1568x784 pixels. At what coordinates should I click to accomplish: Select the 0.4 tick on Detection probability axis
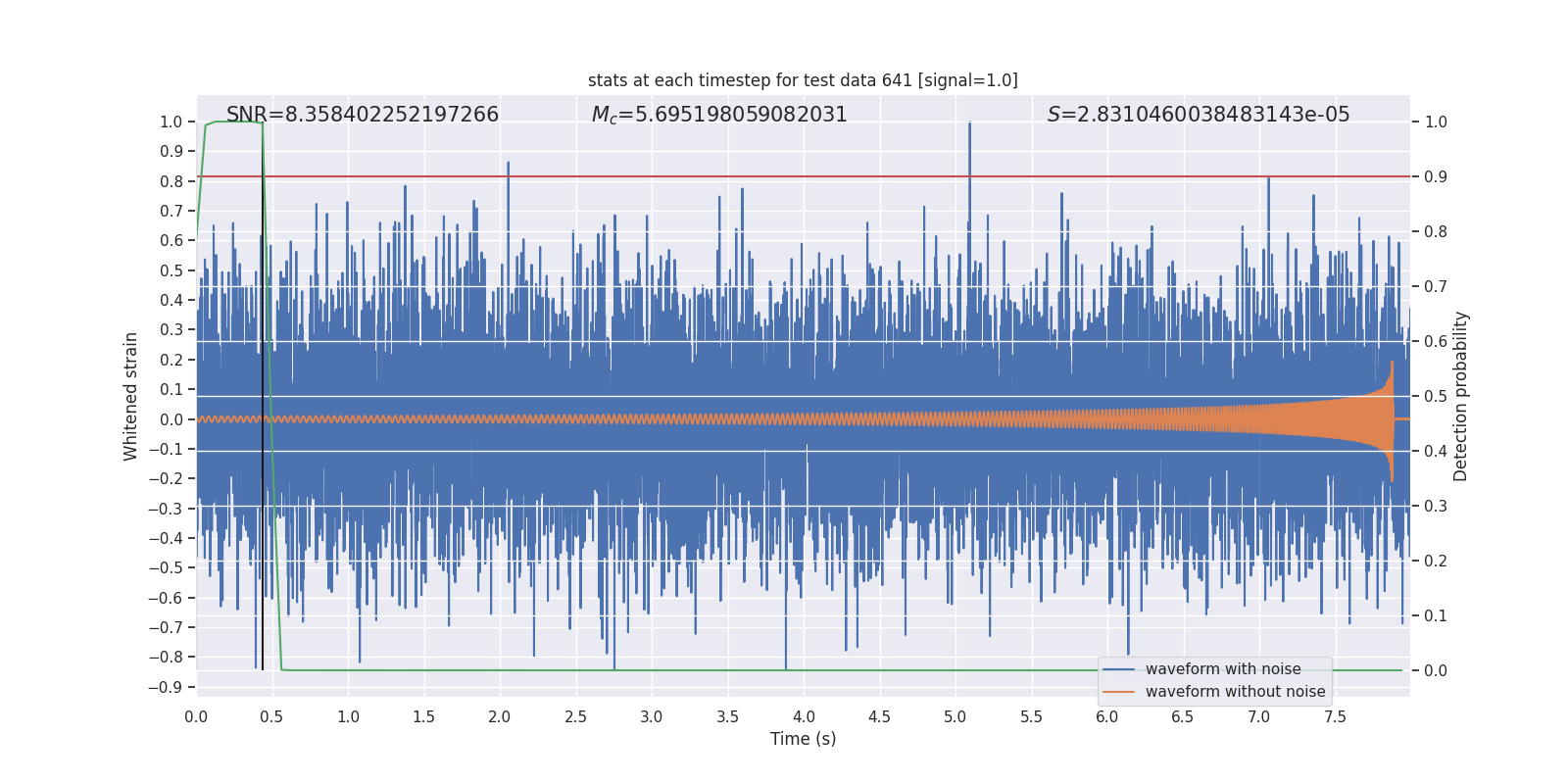click(x=1436, y=451)
